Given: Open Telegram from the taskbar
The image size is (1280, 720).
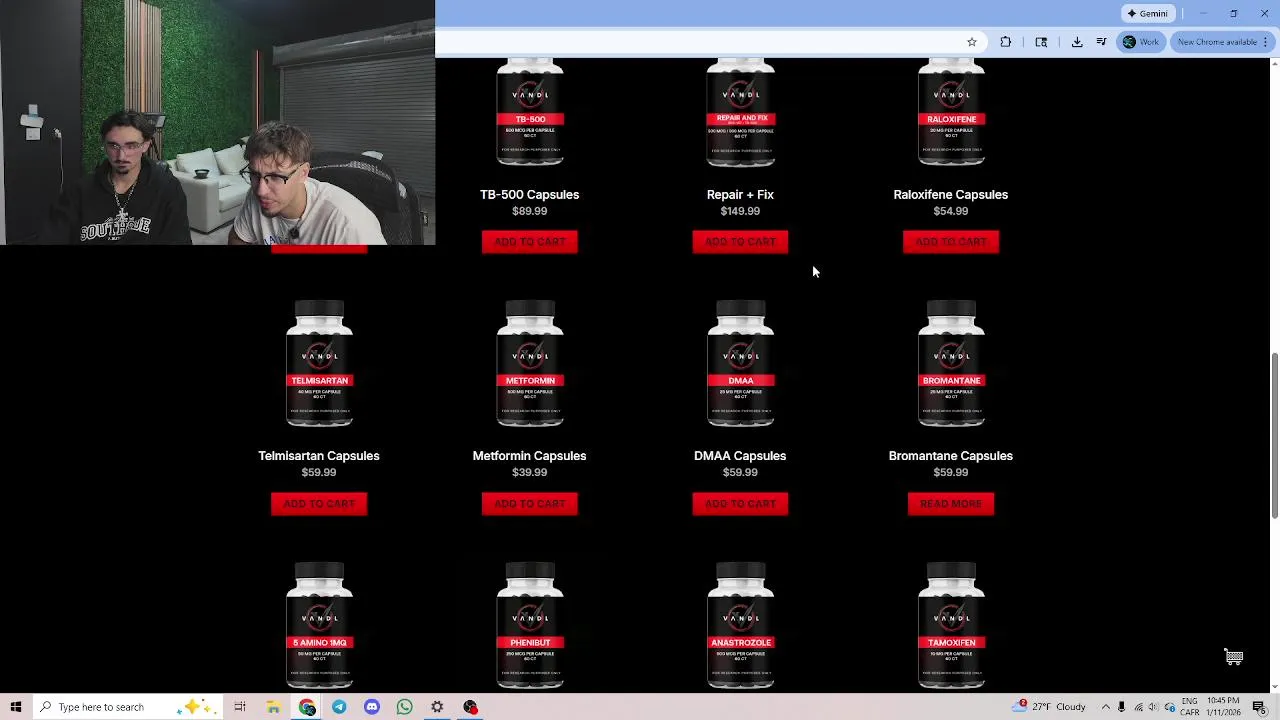Looking at the screenshot, I should click(x=339, y=707).
